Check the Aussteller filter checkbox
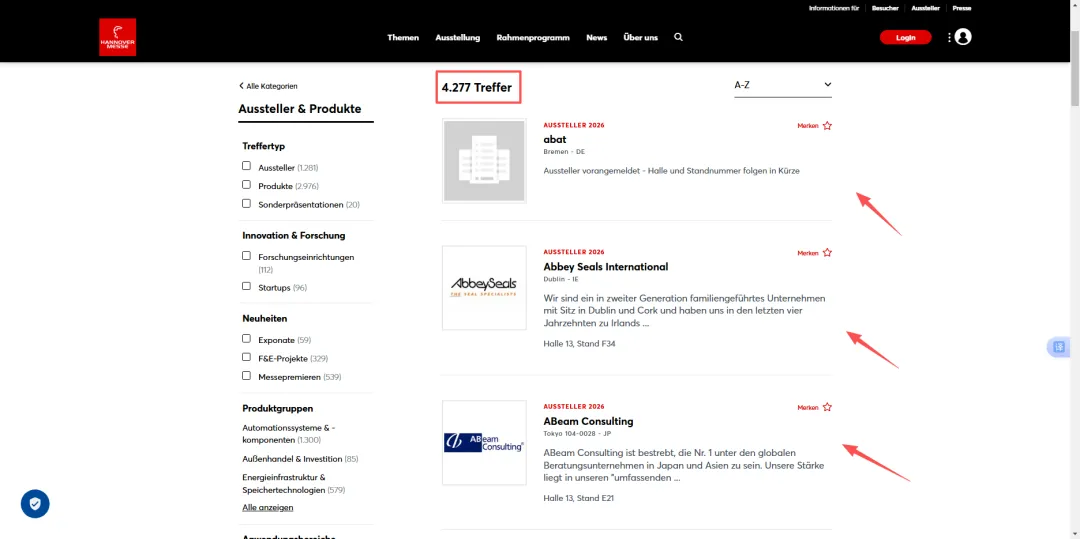Screen dimensions: 1080x539 click(247, 166)
